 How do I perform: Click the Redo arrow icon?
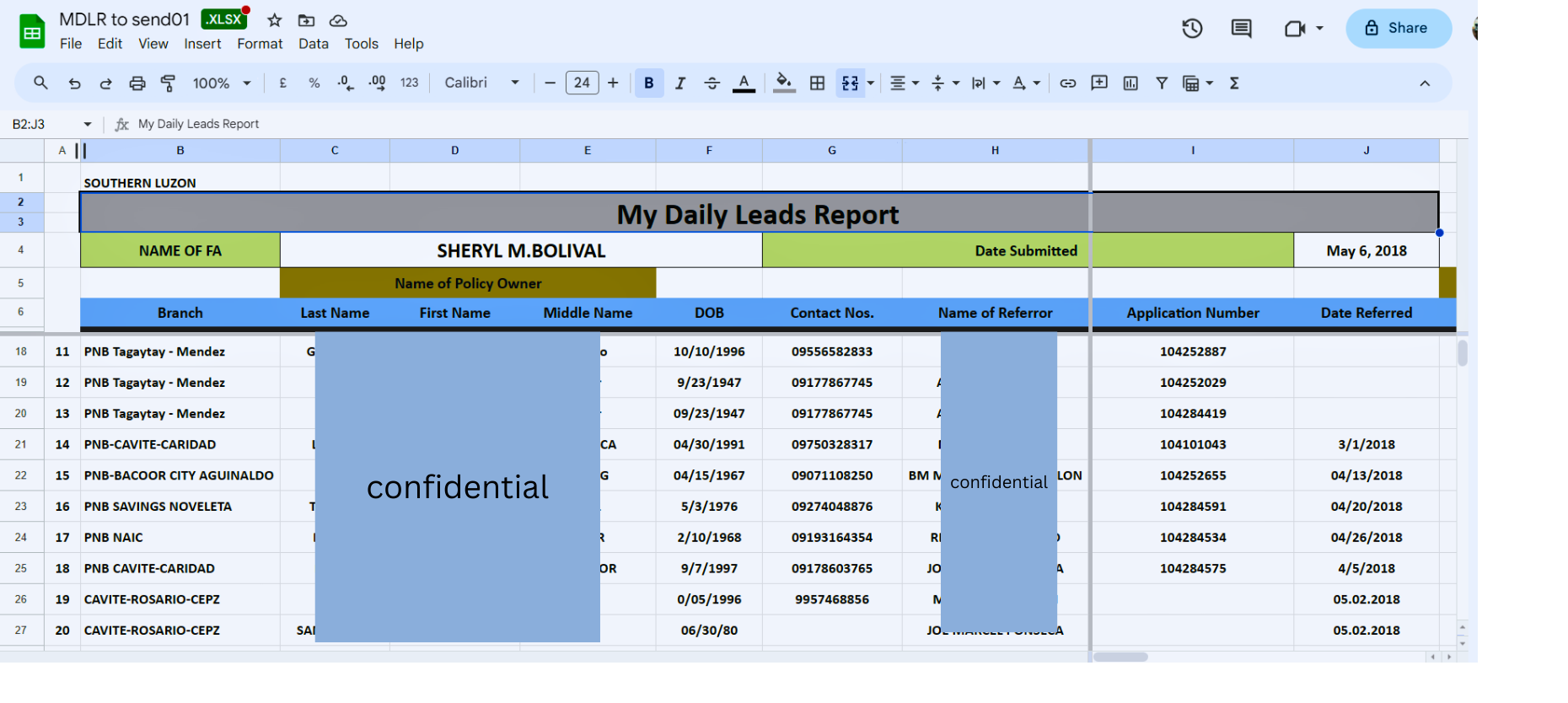coord(105,83)
